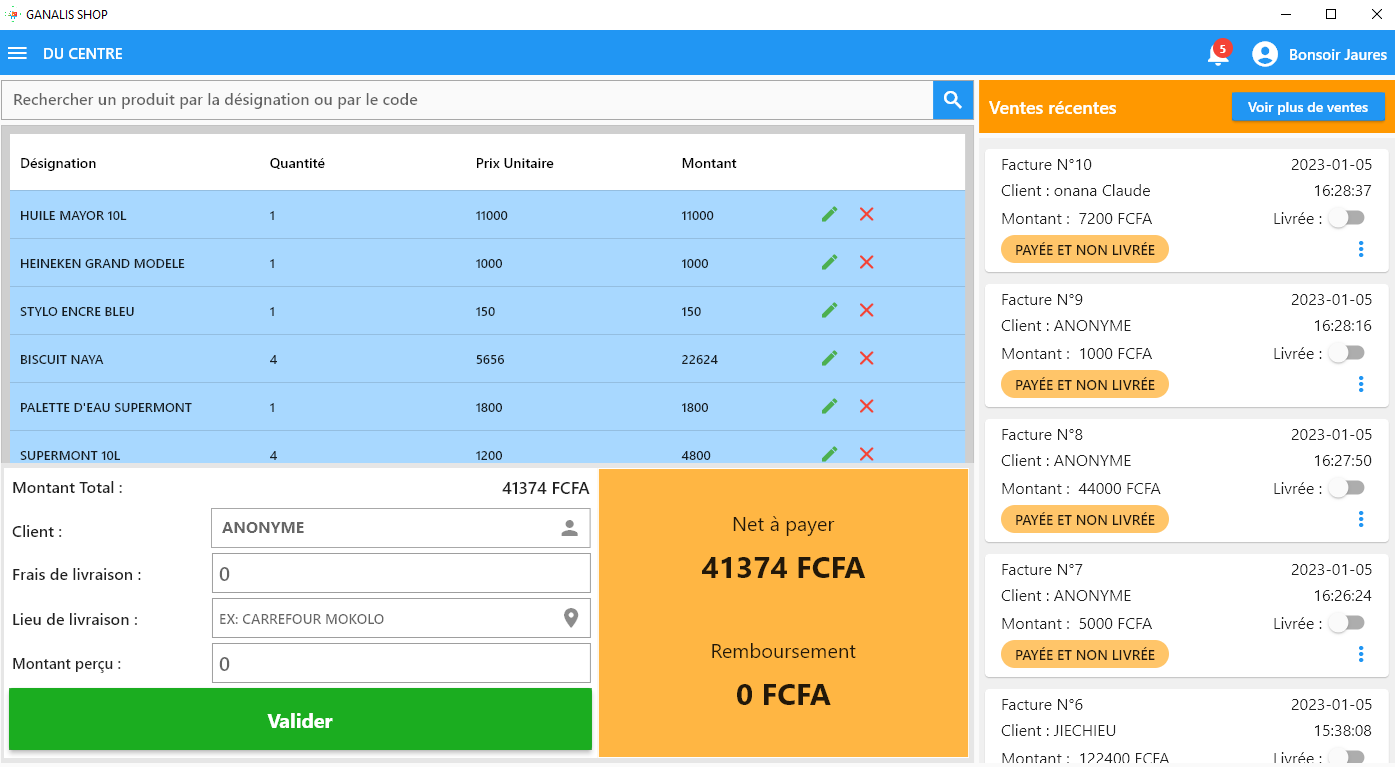
Task: Open Facture N°10 invoice title
Action: 1046,164
